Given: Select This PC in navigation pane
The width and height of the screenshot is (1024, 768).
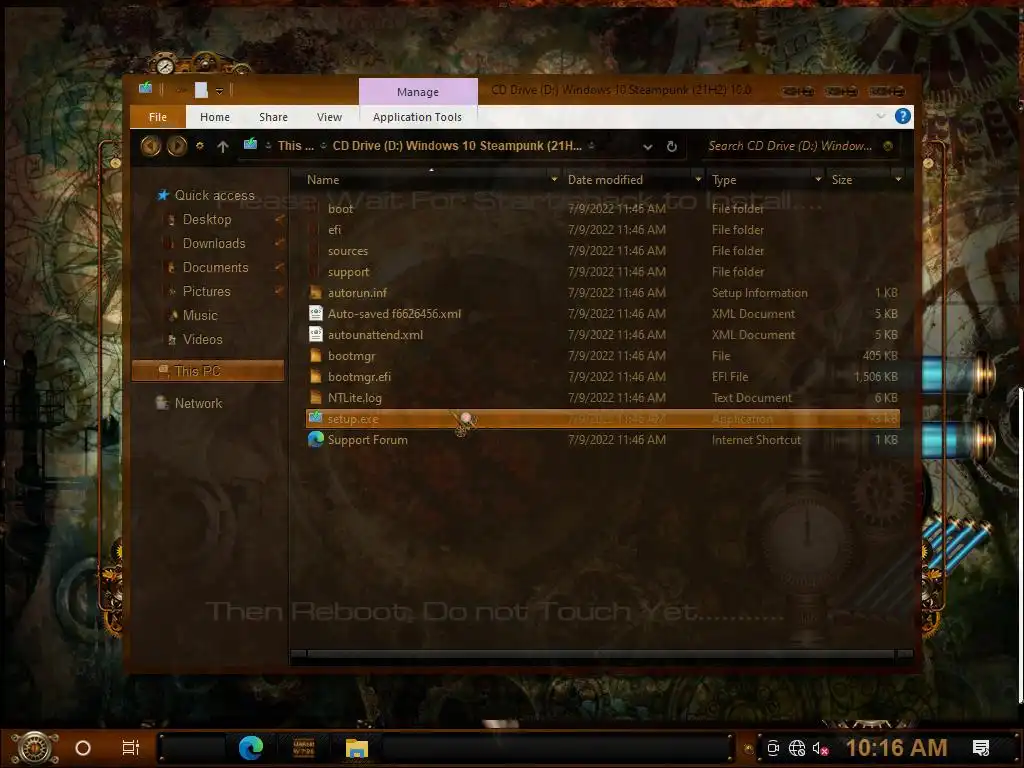Looking at the screenshot, I should pyautogui.click(x=208, y=371).
